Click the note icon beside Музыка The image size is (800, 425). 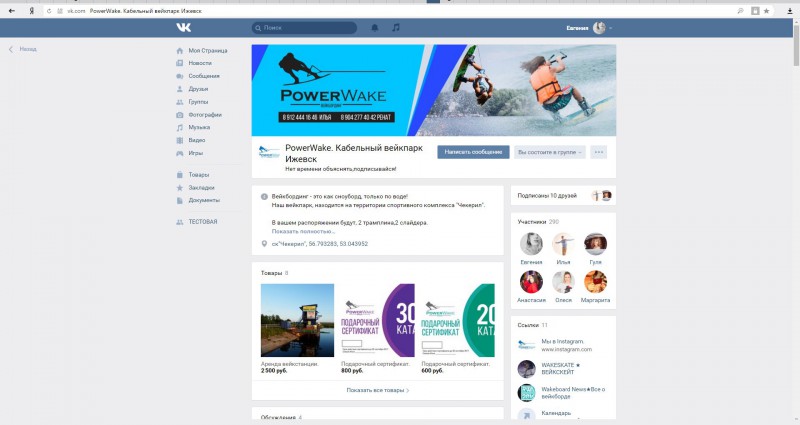180,128
